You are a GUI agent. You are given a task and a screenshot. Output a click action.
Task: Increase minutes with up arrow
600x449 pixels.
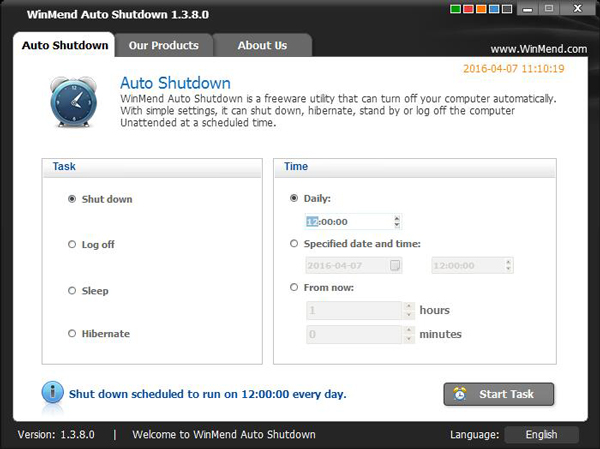[409, 330]
